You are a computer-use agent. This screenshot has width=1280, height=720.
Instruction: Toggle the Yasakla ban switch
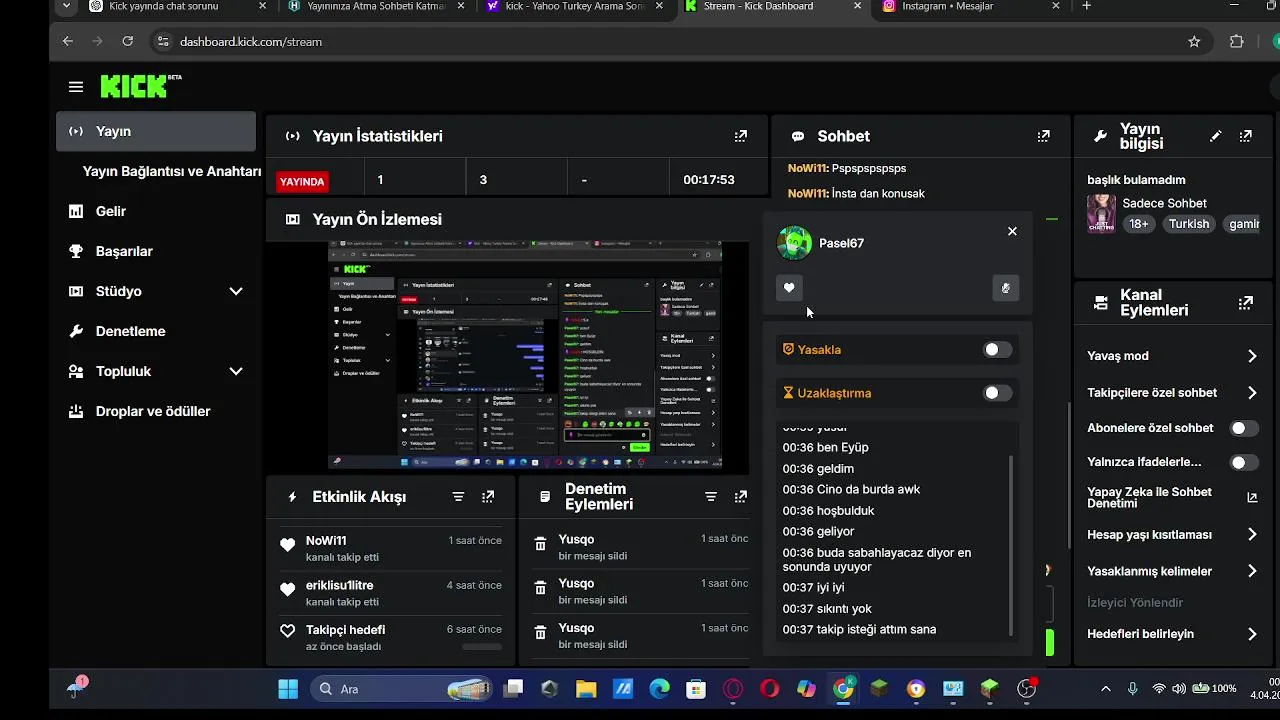pos(997,350)
